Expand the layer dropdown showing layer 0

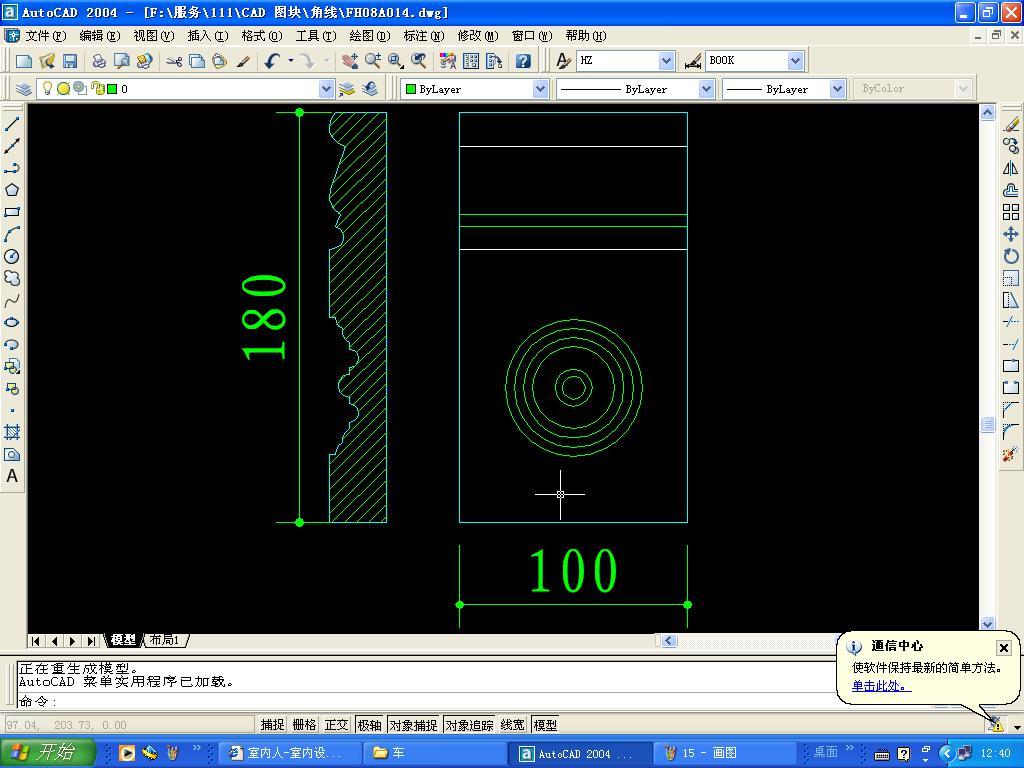(326, 89)
